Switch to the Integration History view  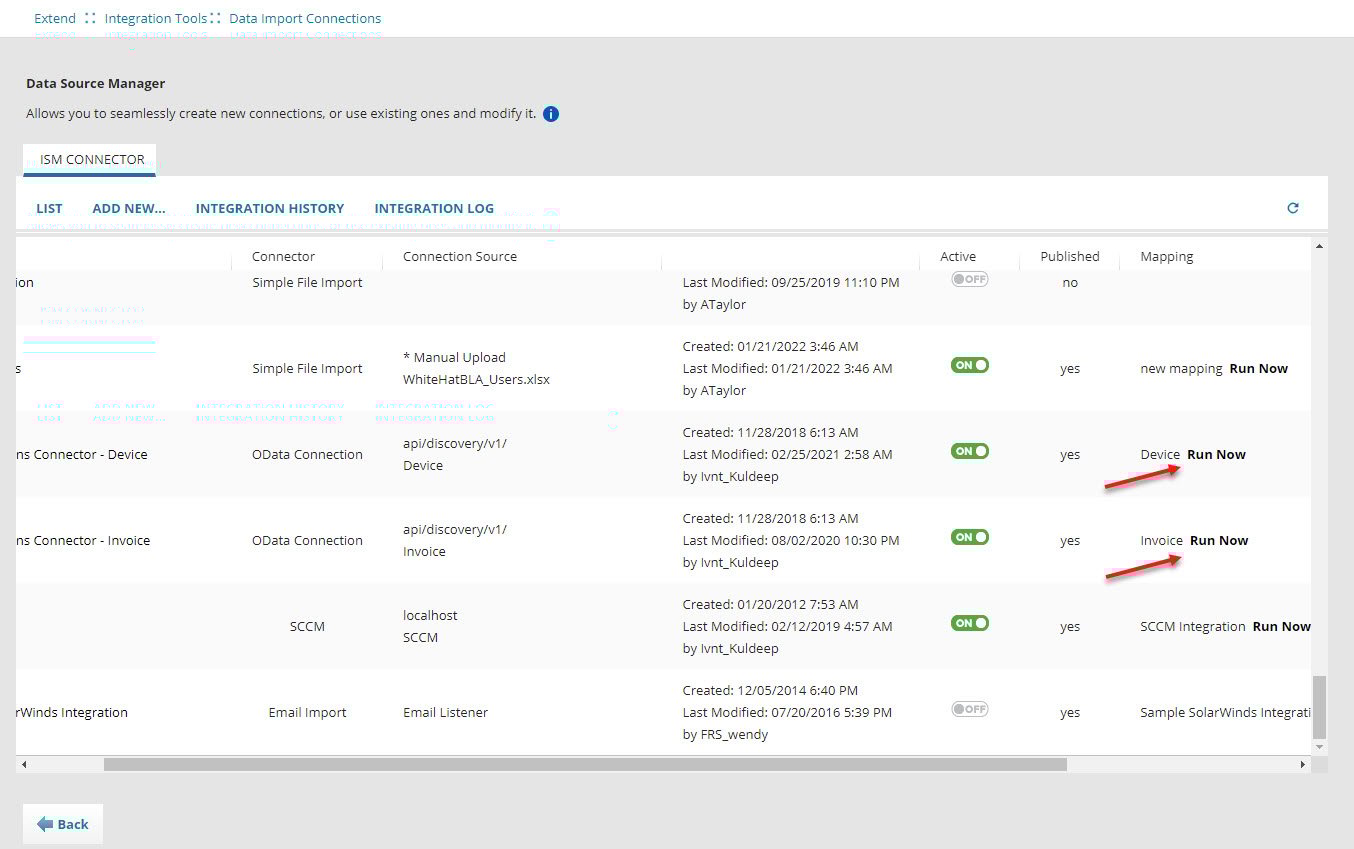(270, 209)
